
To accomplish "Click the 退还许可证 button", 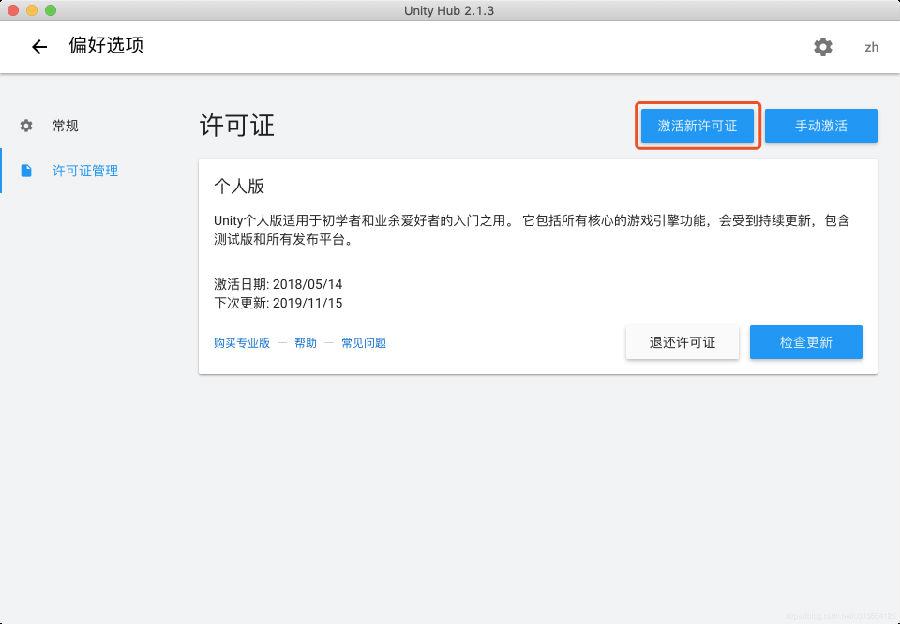I will pyautogui.click(x=682, y=342).
